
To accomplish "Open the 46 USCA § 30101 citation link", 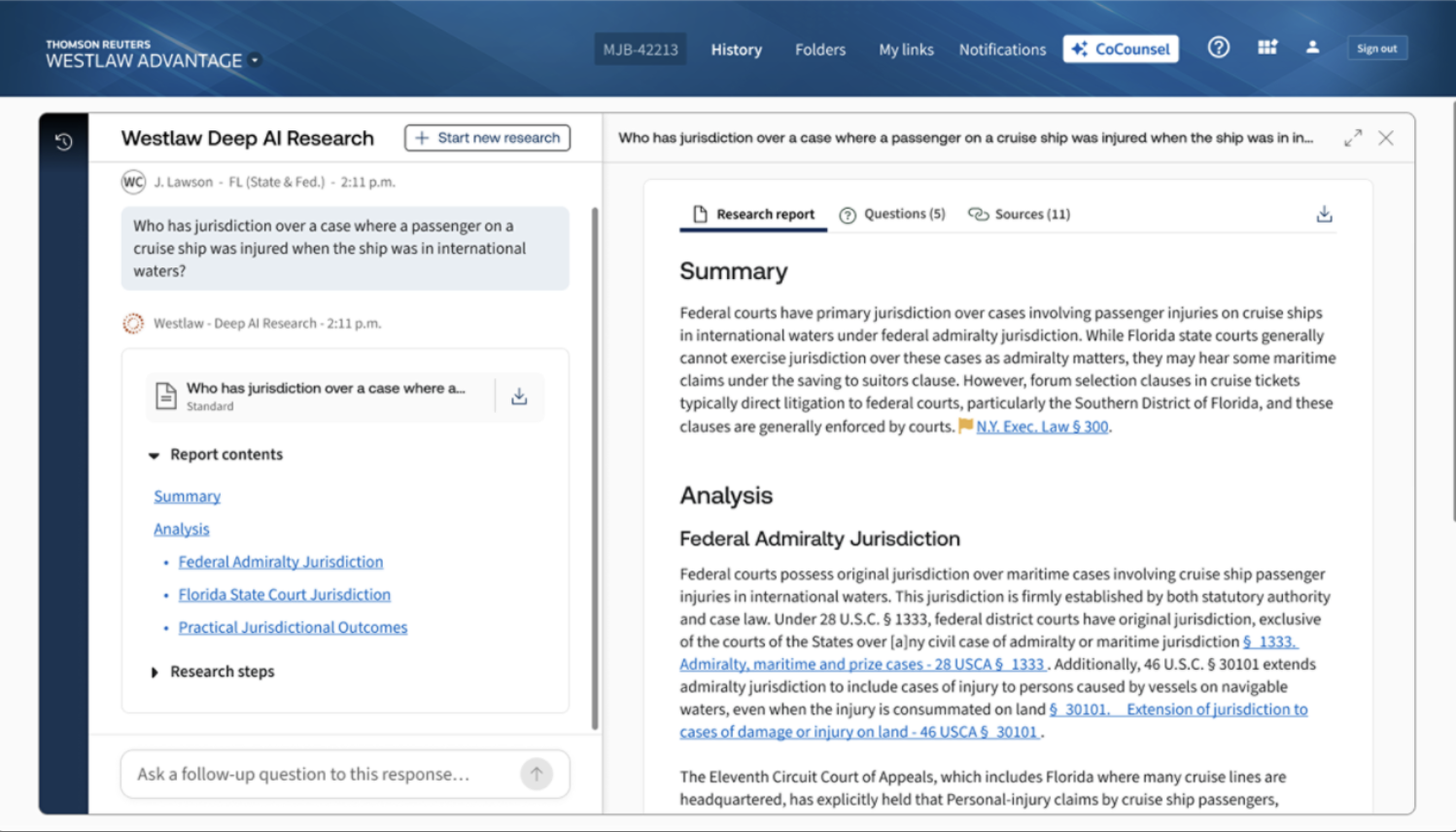I will [x=860, y=732].
